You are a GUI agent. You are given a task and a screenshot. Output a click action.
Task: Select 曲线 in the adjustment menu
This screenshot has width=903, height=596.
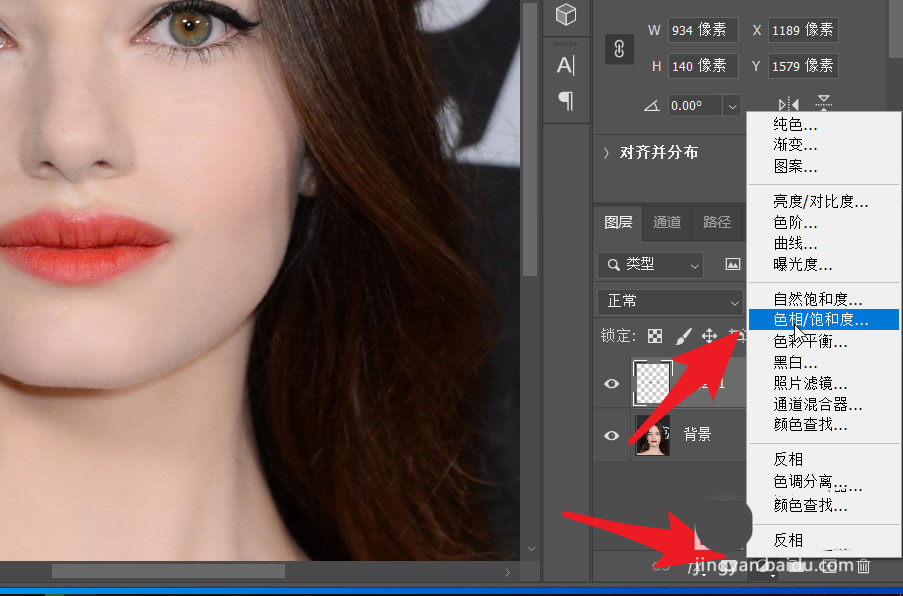[x=795, y=243]
